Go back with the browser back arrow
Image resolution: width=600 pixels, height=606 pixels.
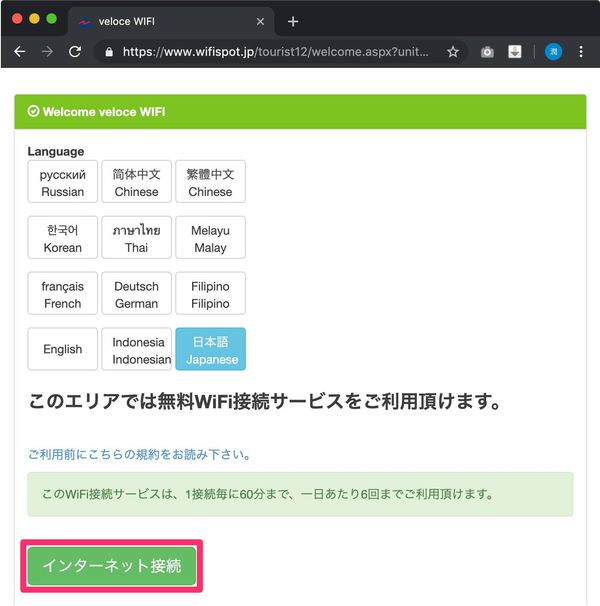(19, 51)
